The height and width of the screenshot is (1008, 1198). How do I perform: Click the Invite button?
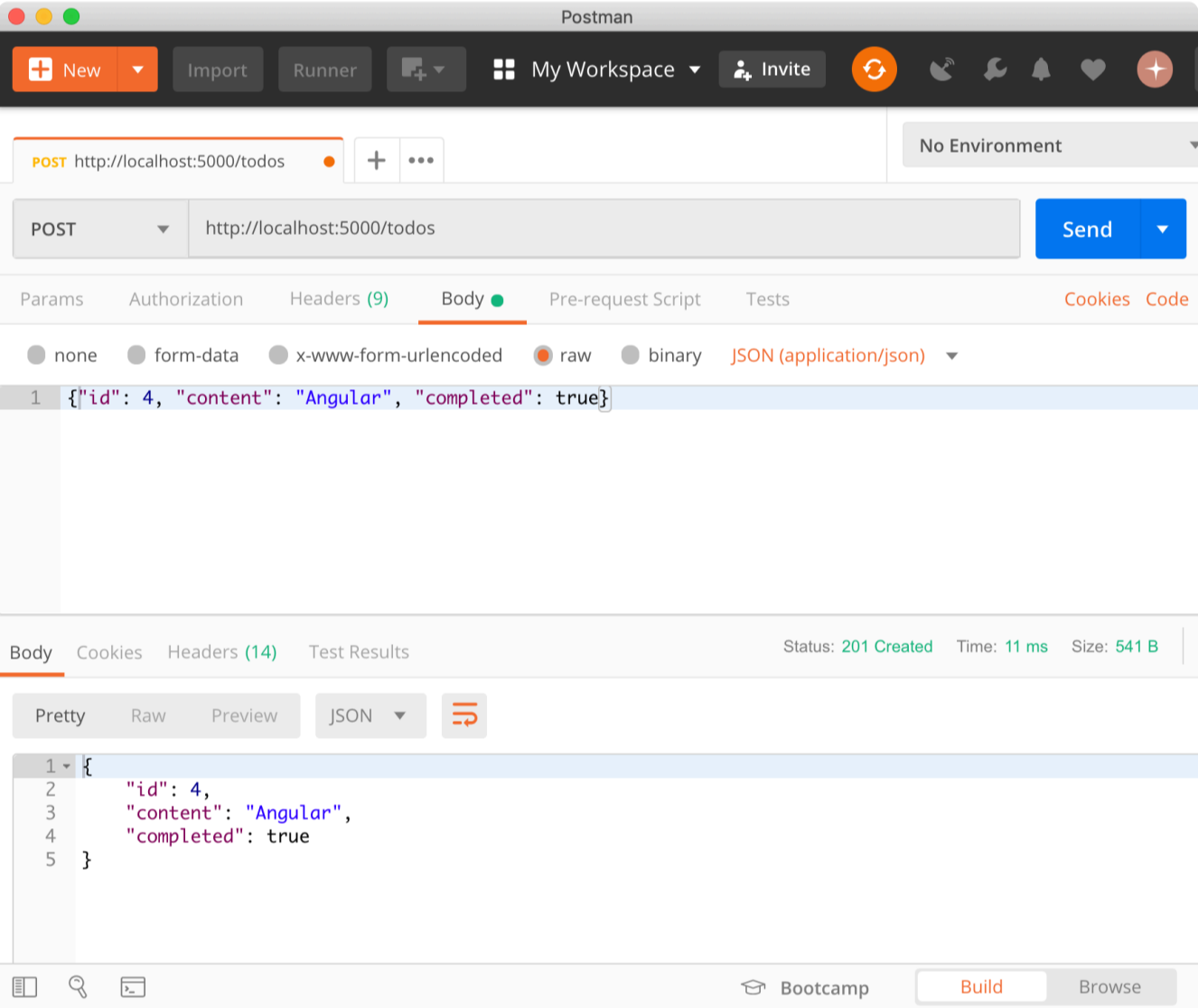point(772,70)
